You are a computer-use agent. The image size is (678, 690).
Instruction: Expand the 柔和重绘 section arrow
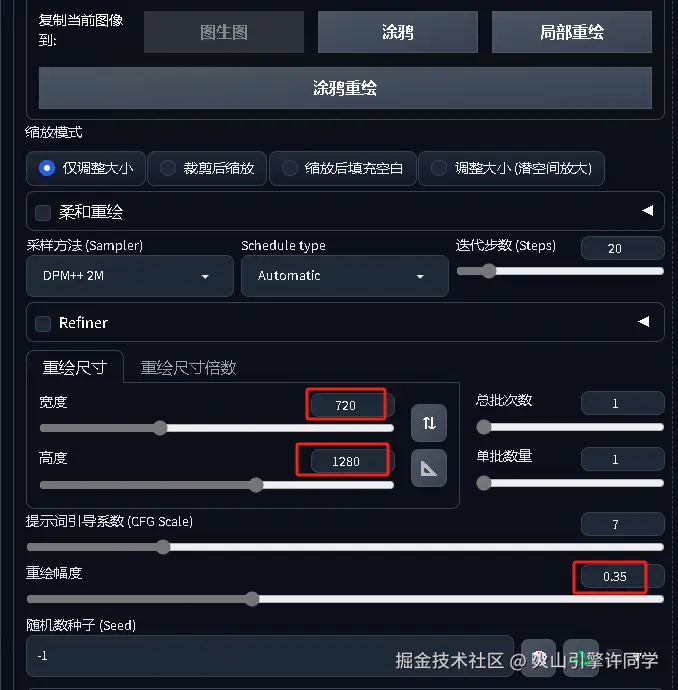[x=647, y=211]
